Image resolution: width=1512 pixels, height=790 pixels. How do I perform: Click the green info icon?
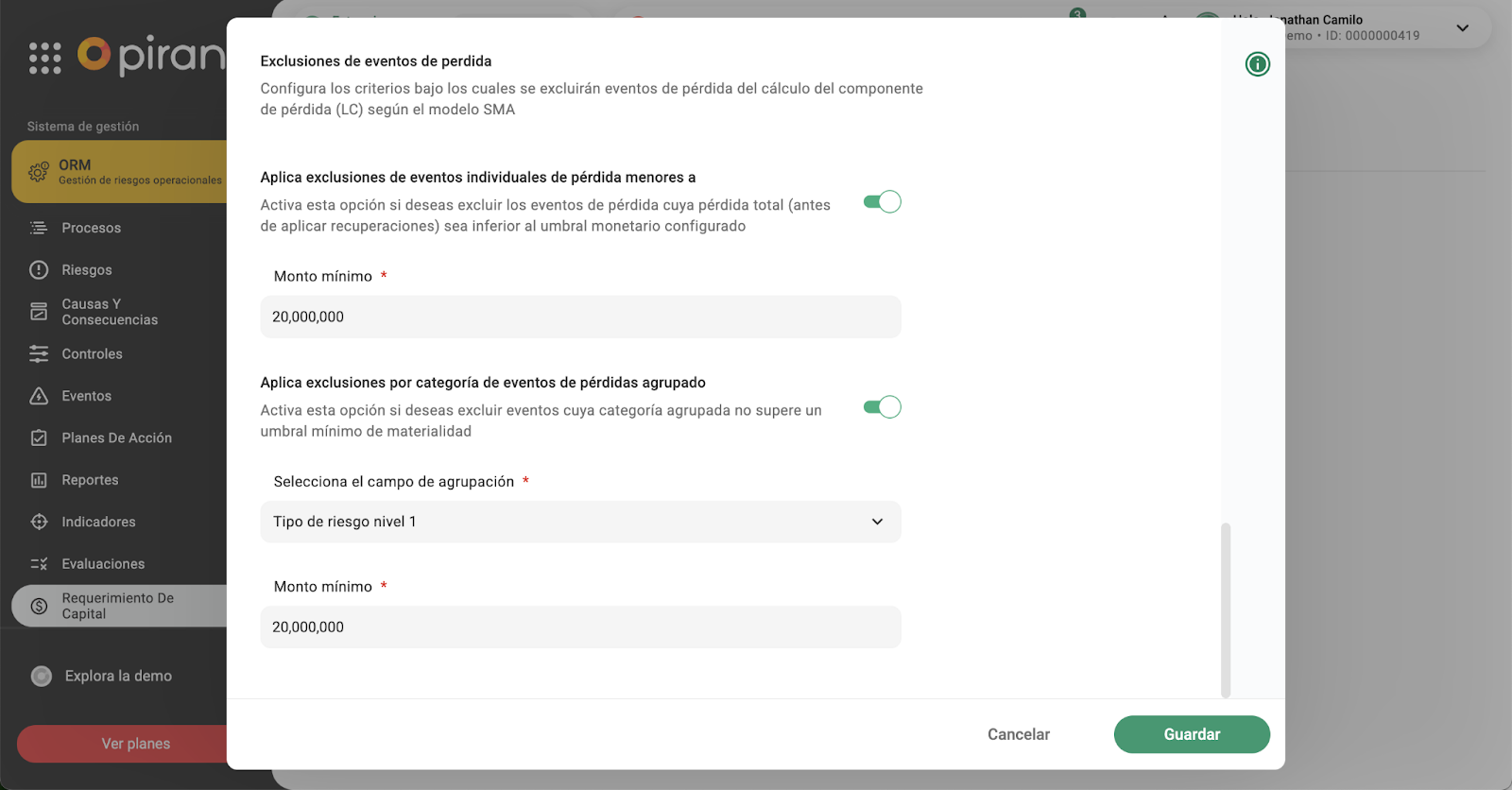click(x=1257, y=64)
